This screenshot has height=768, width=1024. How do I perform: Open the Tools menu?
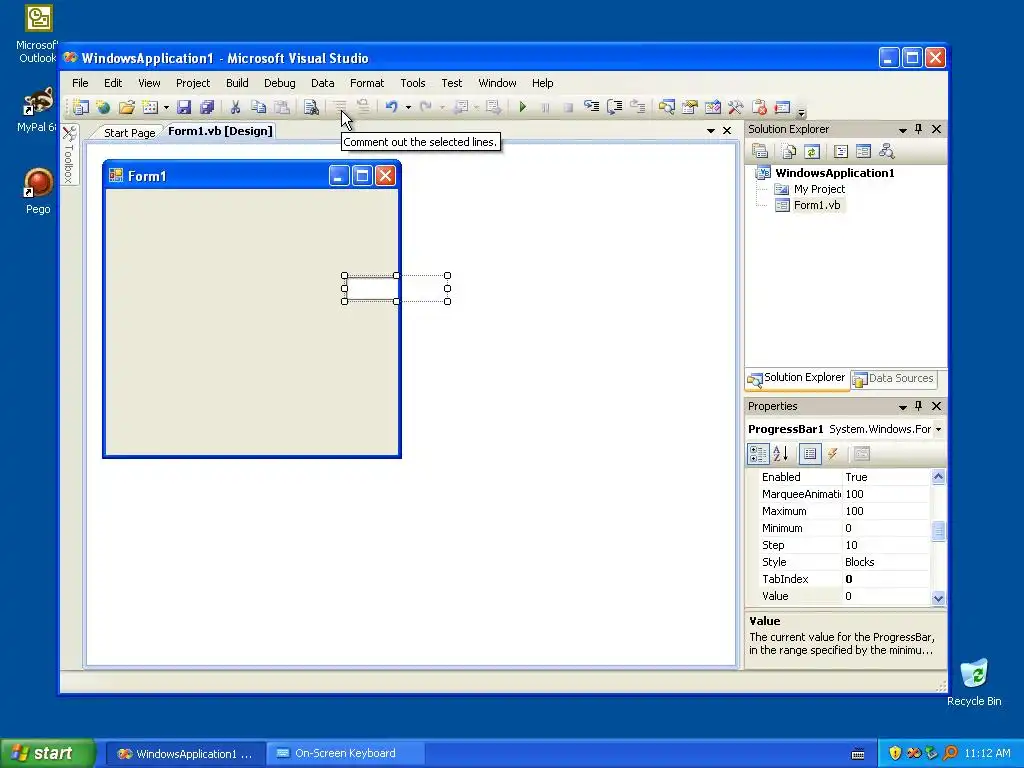413,83
